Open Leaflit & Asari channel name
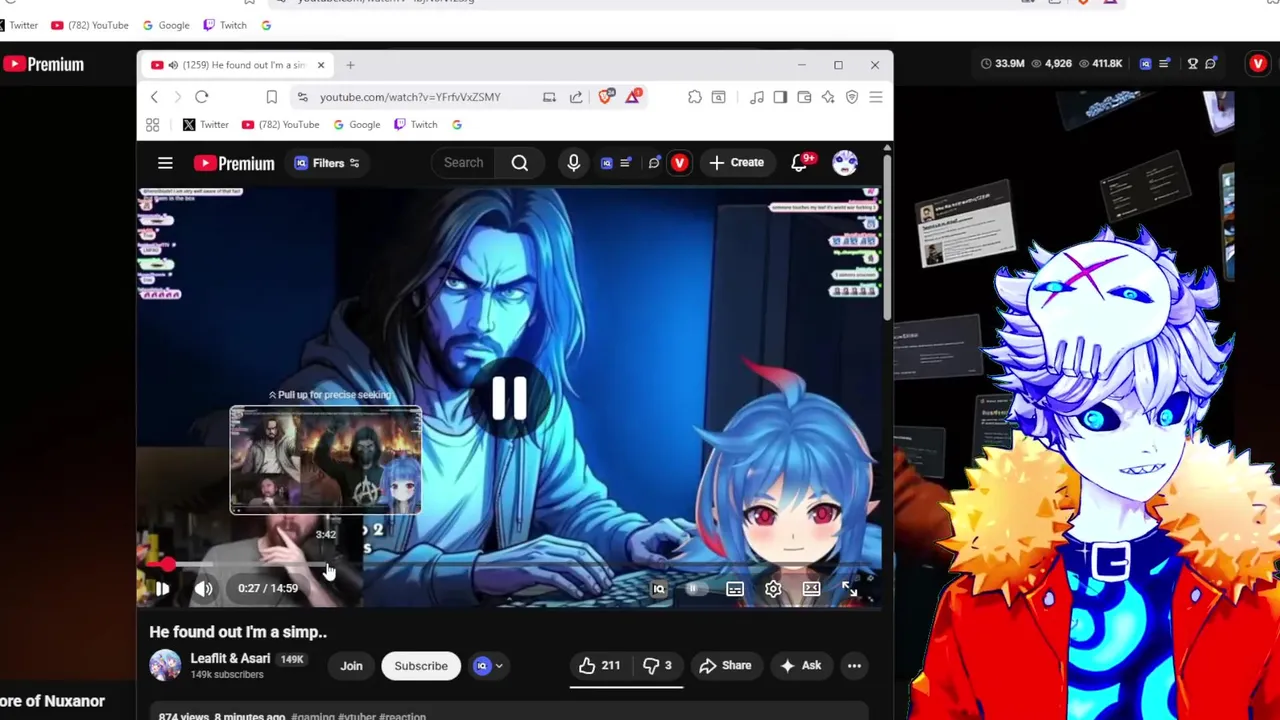This screenshot has width=1280, height=720. [230, 659]
